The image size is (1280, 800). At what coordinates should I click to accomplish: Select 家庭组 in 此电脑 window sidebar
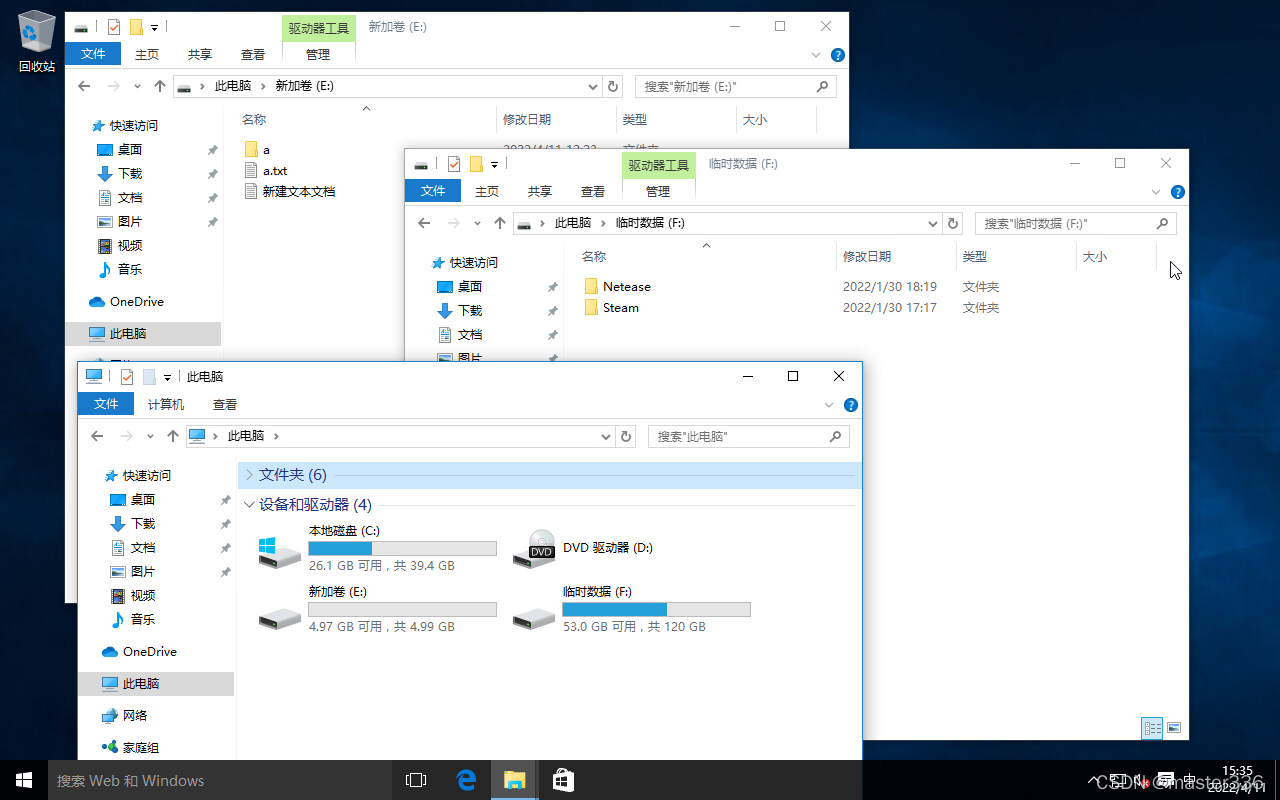pyautogui.click(x=141, y=748)
